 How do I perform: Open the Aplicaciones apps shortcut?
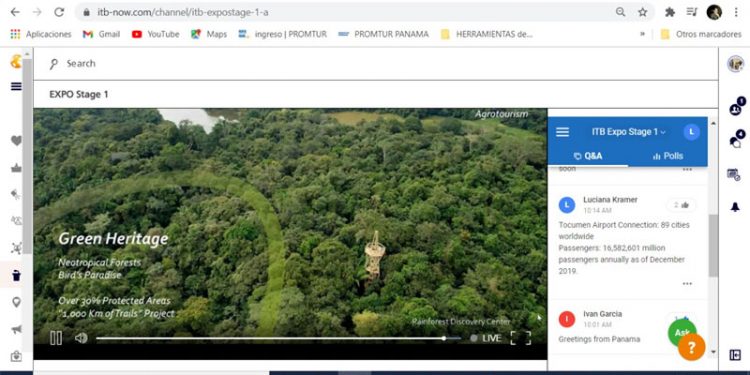41,34
